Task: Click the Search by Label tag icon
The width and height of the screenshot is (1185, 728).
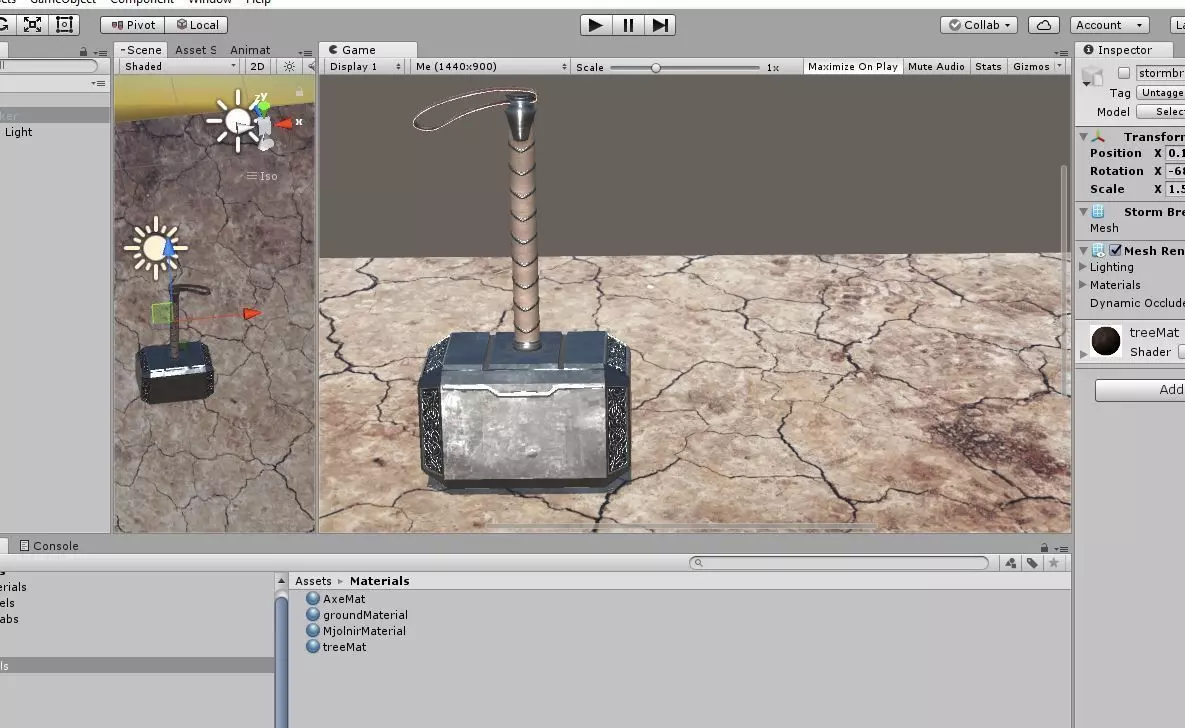Action: pos(1032,562)
